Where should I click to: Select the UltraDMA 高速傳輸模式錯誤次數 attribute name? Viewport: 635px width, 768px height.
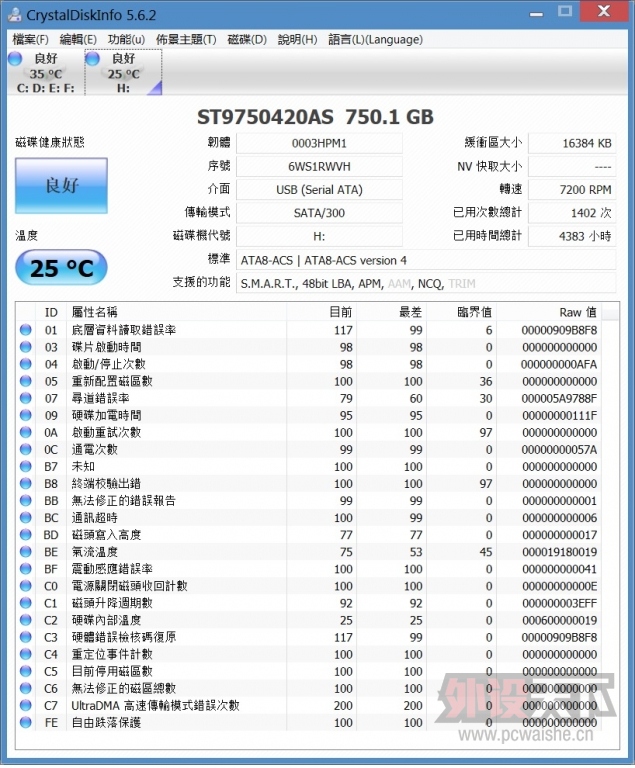(155, 706)
